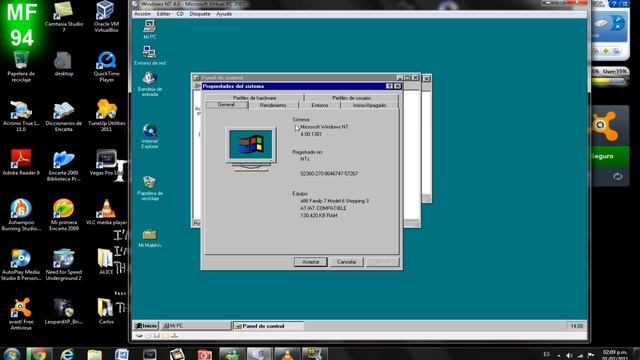Switch to the Inicio/Apagado tab
This screenshot has width=640, height=360.
coord(369,105)
